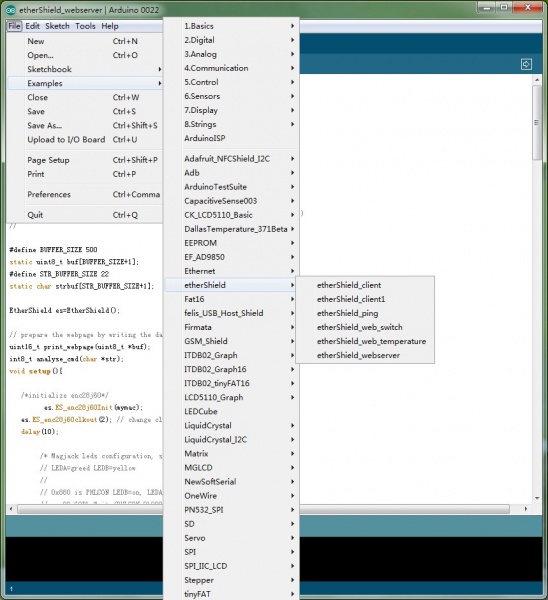Click the Arduino logo in title bar
The height and width of the screenshot is (600, 548).
(11, 10)
